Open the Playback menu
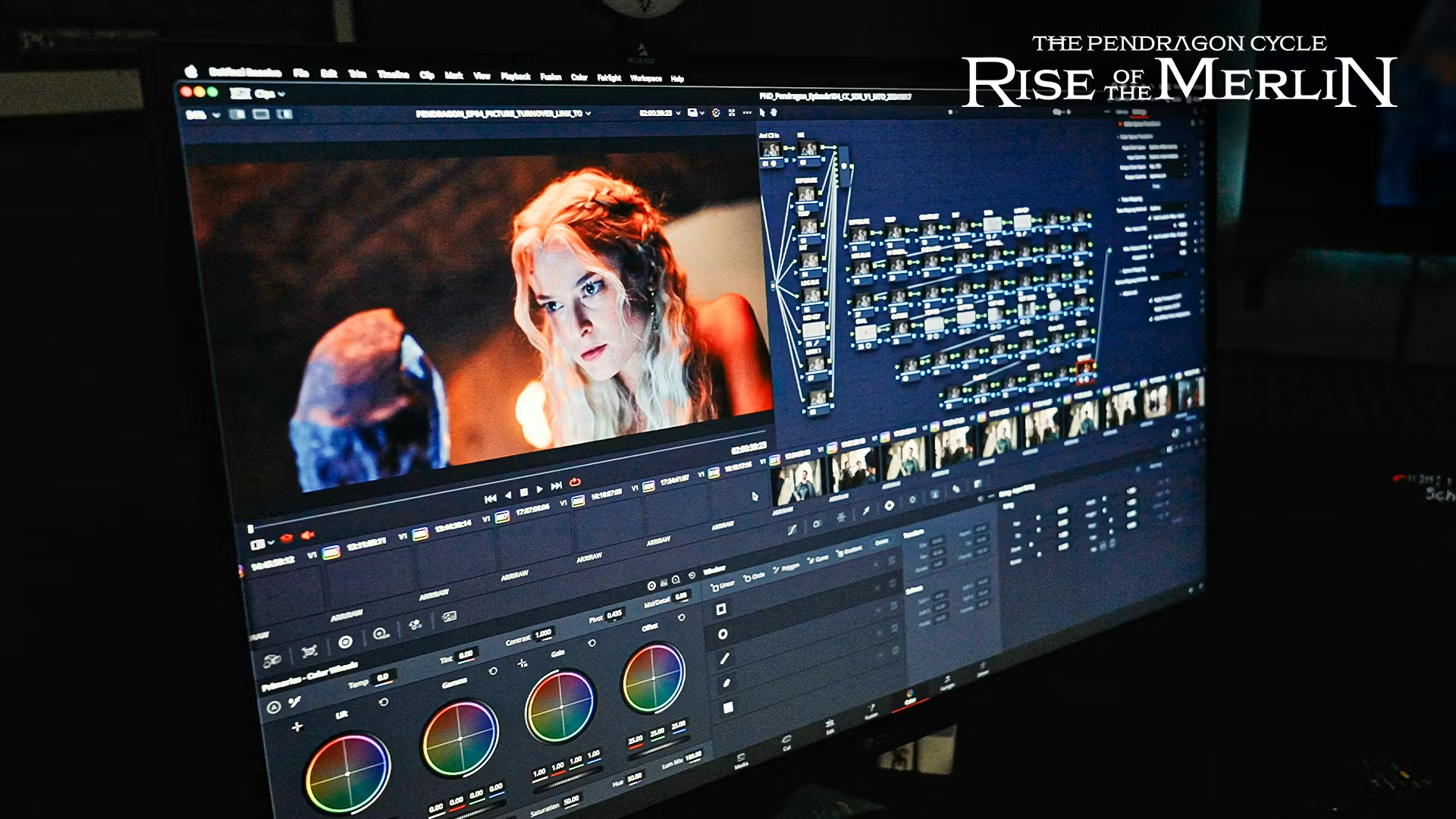 515,77
